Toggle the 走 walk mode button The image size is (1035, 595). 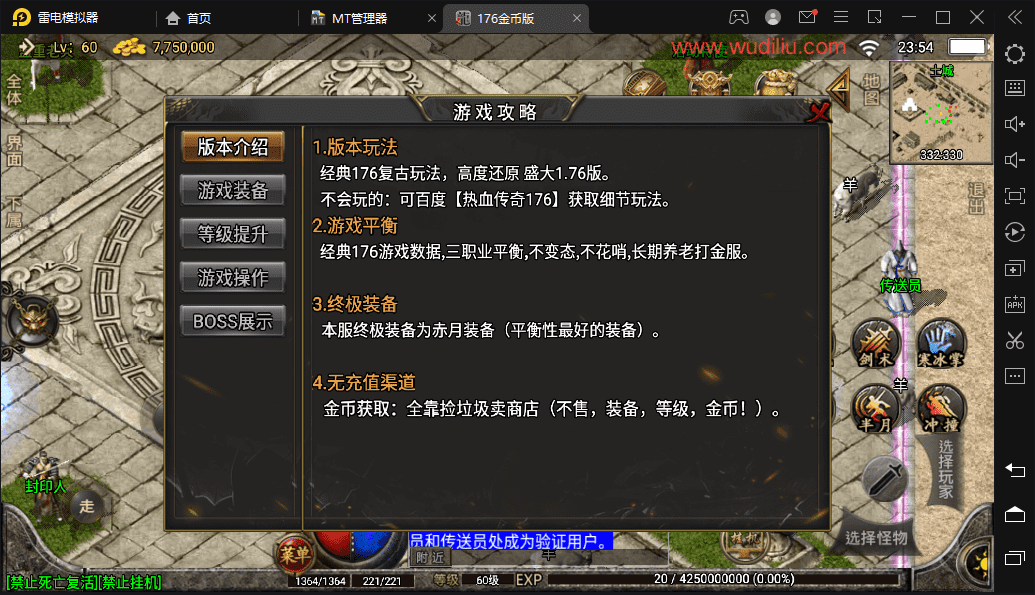pyautogui.click(x=86, y=507)
